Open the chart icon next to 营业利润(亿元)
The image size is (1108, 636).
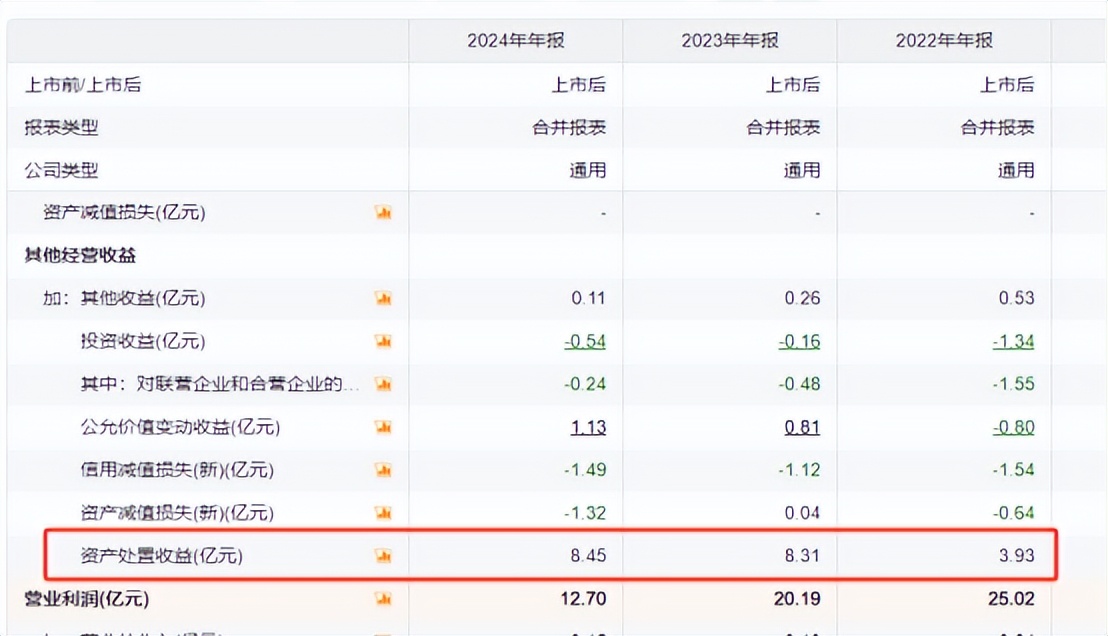[x=382, y=599]
